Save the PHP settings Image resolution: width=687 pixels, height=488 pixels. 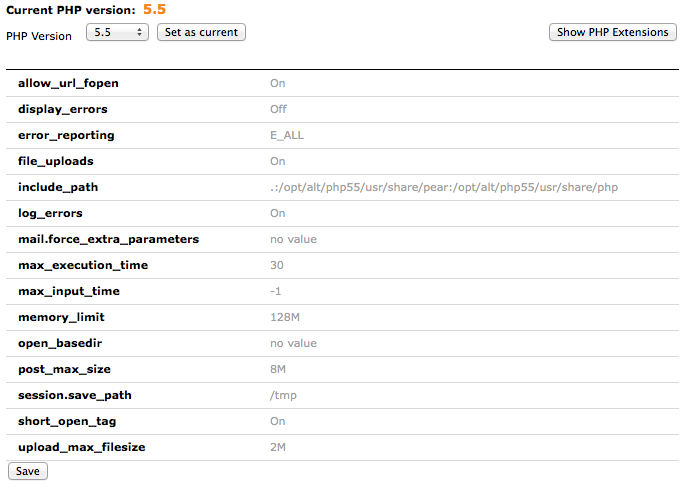point(28,471)
